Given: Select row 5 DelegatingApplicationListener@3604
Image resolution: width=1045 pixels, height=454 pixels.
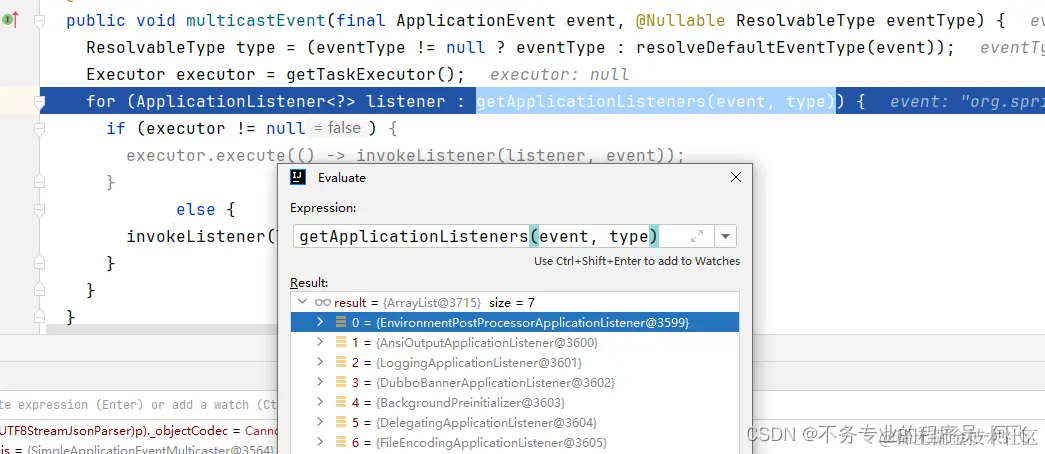Looking at the screenshot, I should click(515, 422).
